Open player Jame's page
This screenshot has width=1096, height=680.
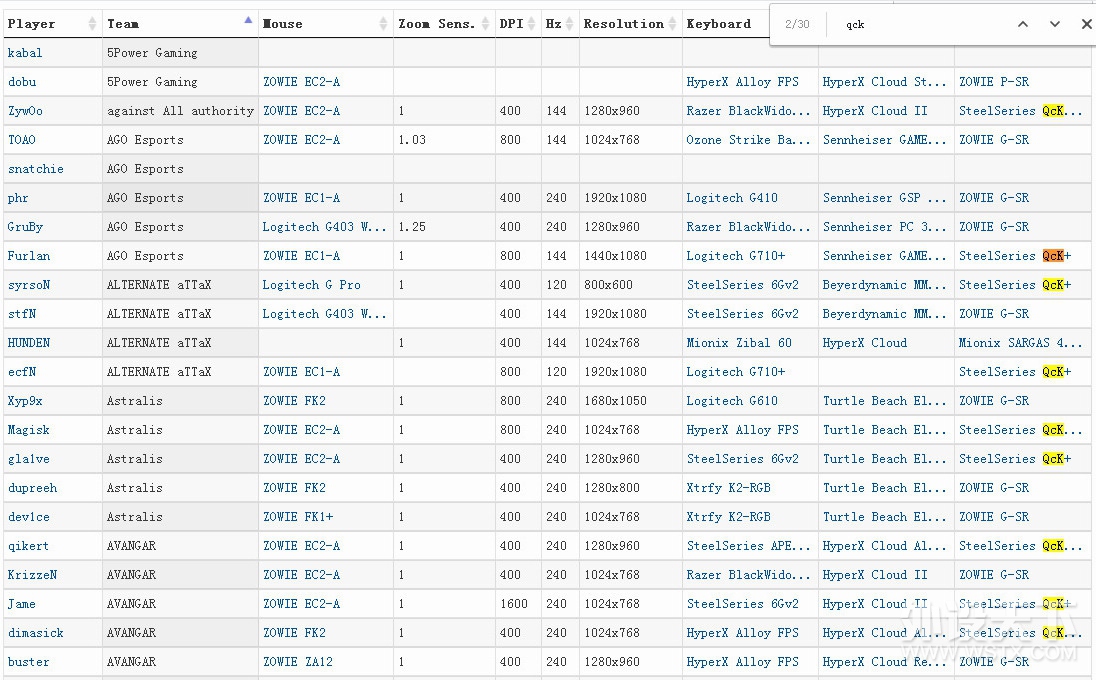coord(22,604)
